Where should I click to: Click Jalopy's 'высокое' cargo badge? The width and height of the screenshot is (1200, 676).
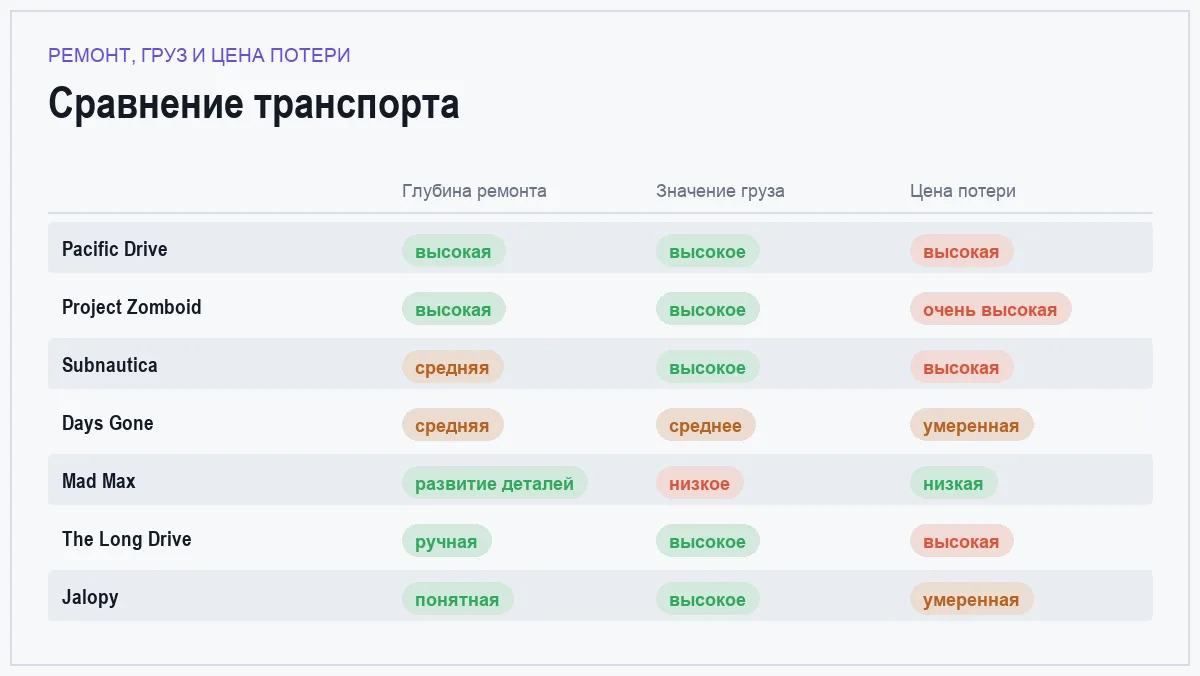click(708, 599)
